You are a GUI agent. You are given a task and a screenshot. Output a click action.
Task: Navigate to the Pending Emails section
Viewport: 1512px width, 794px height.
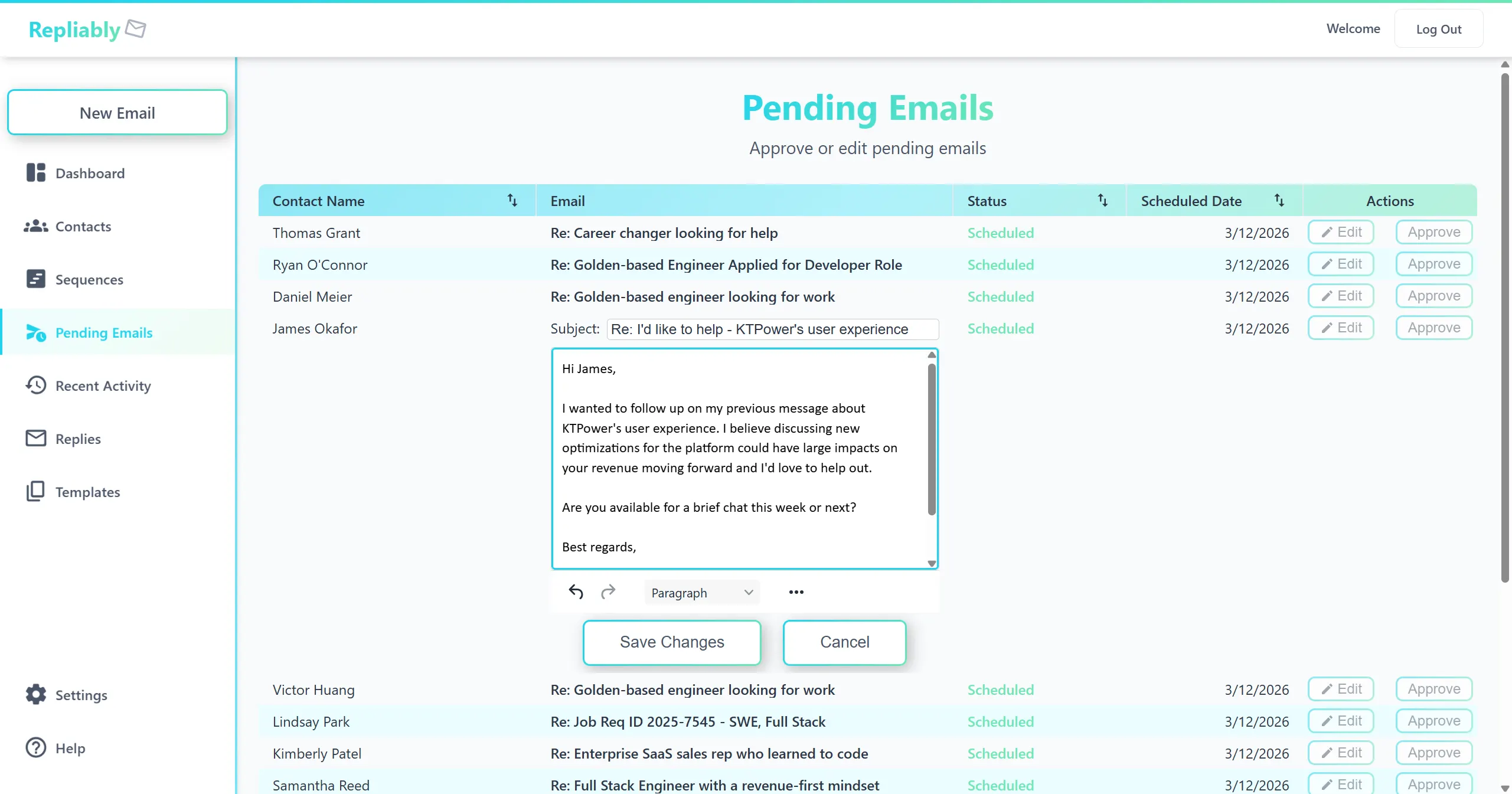[x=104, y=332]
